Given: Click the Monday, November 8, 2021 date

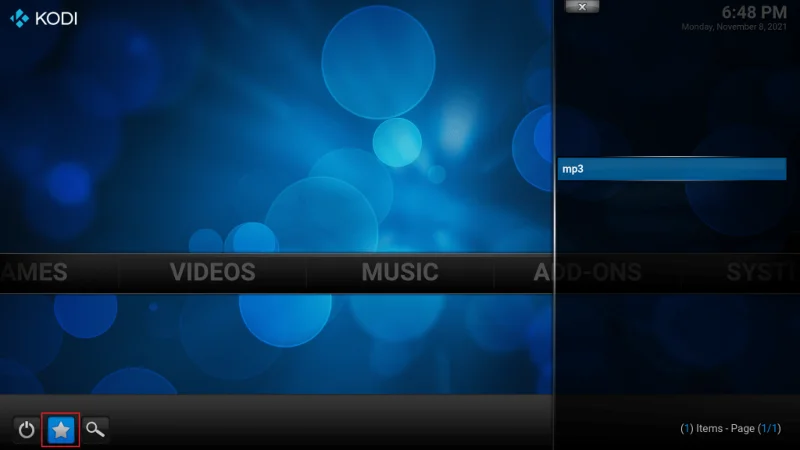Looking at the screenshot, I should 734,27.
